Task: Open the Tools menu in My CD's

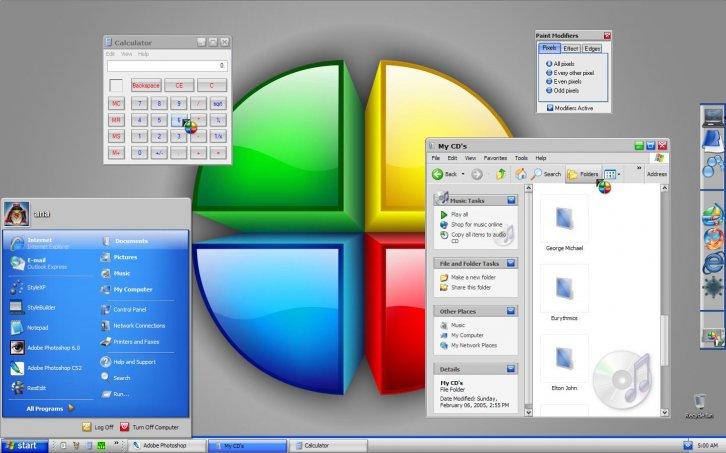Action: (x=521, y=158)
